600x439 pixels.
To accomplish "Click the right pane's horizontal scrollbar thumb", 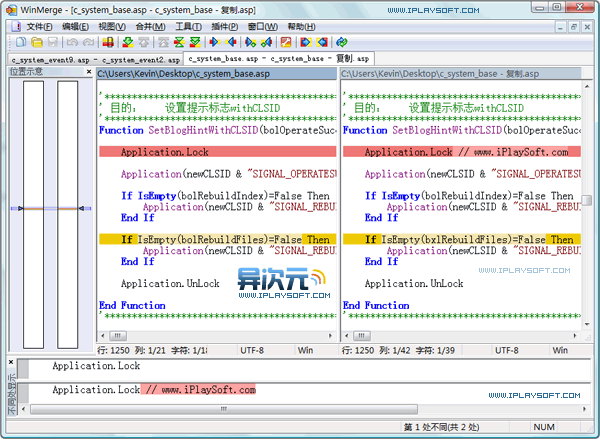I will (362, 336).
